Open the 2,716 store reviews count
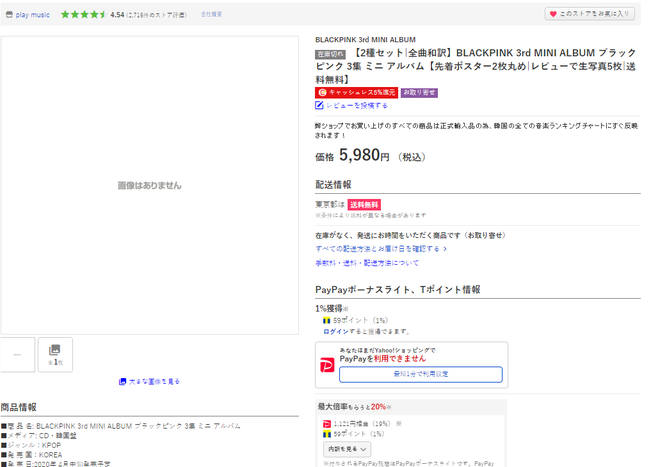 [x=157, y=15]
